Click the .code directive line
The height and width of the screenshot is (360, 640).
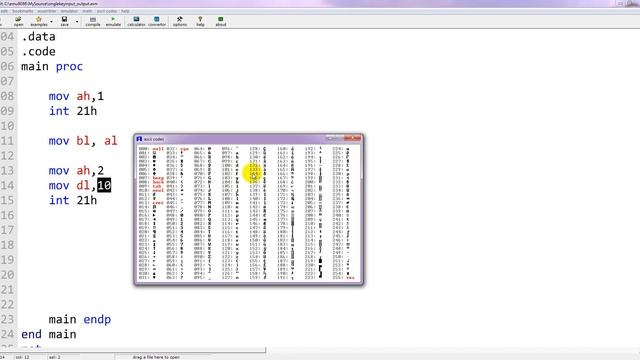coord(38,51)
